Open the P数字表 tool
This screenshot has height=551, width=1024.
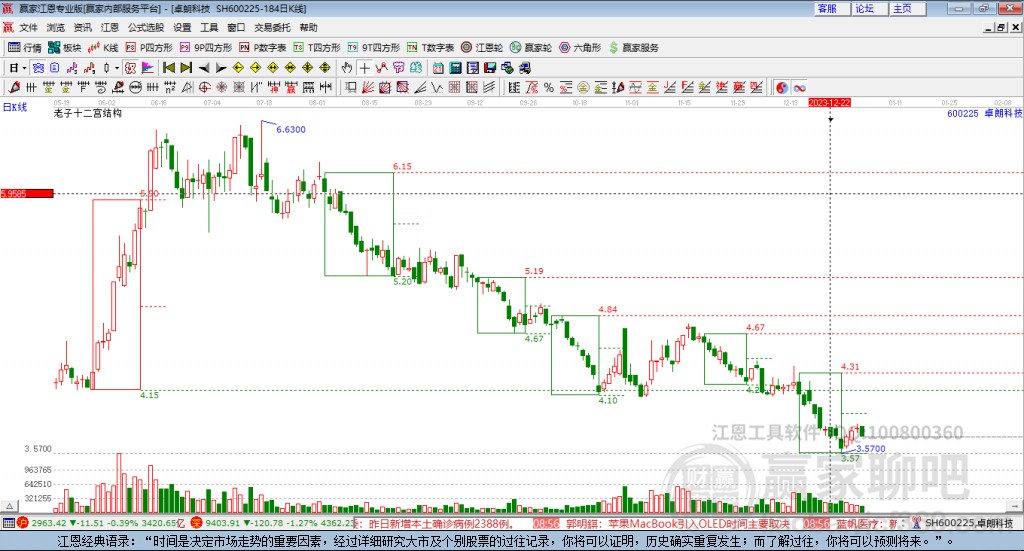pyautogui.click(x=263, y=48)
